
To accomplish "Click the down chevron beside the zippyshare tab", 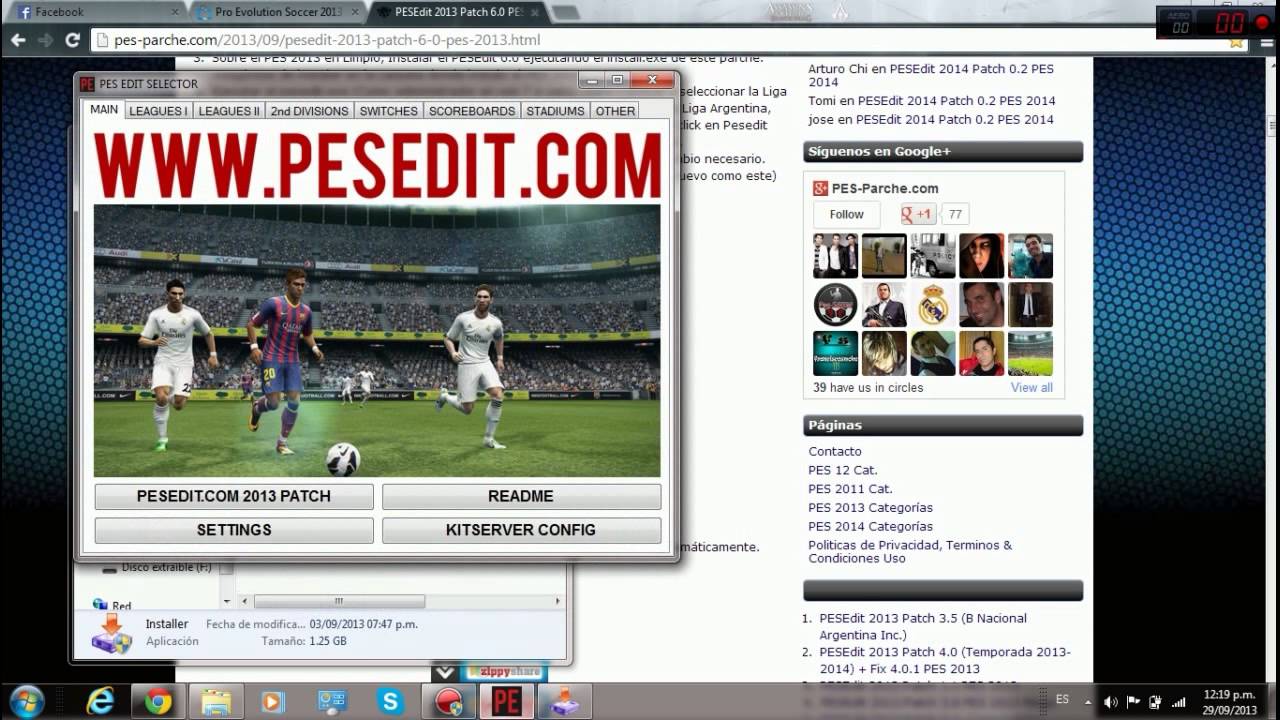I will pos(445,673).
